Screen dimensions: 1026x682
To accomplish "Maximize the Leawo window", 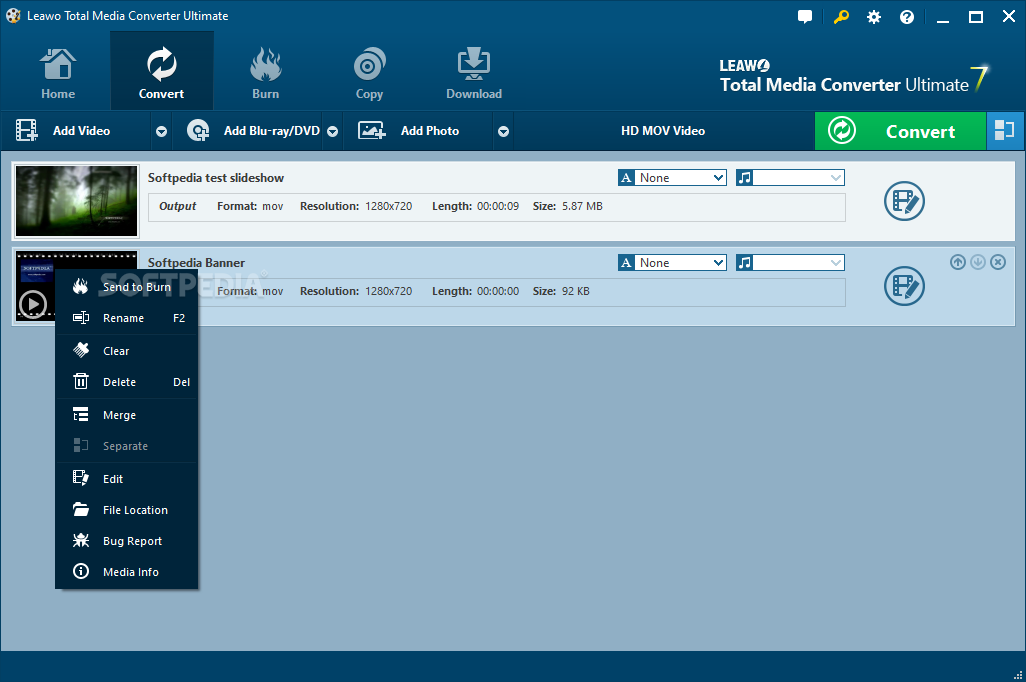I will [x=976, y=17].
